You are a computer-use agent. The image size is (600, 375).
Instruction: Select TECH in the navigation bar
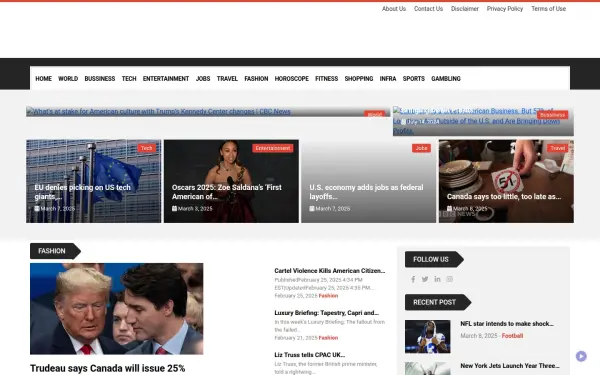[x=129, y=78]
